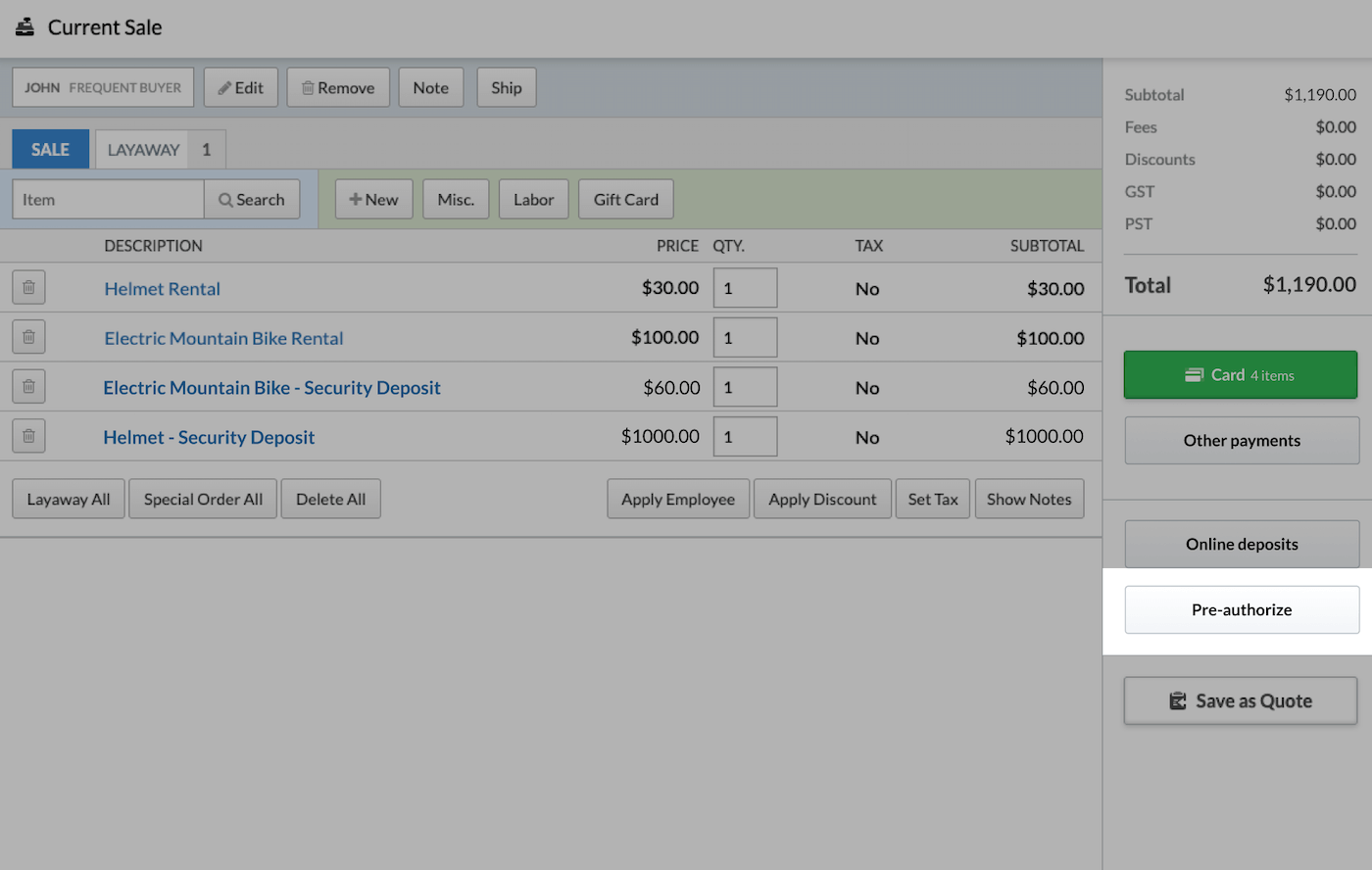Click the plus icon on New button
Viewport: 1372px width, 870px height.
(355, 198)
